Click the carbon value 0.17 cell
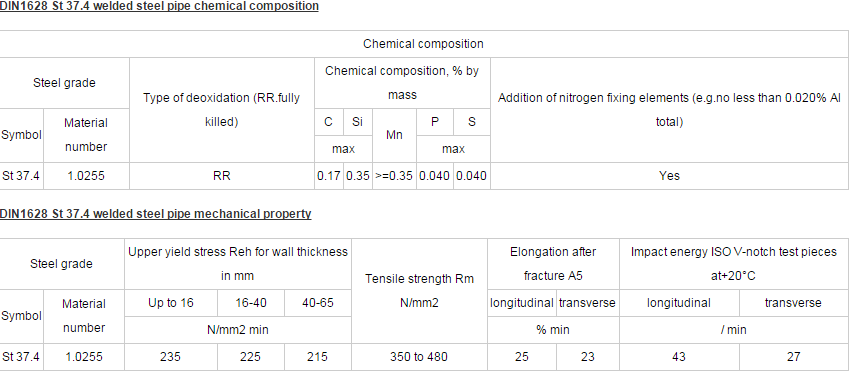853x373 pixels. click(x=329, y=176)
